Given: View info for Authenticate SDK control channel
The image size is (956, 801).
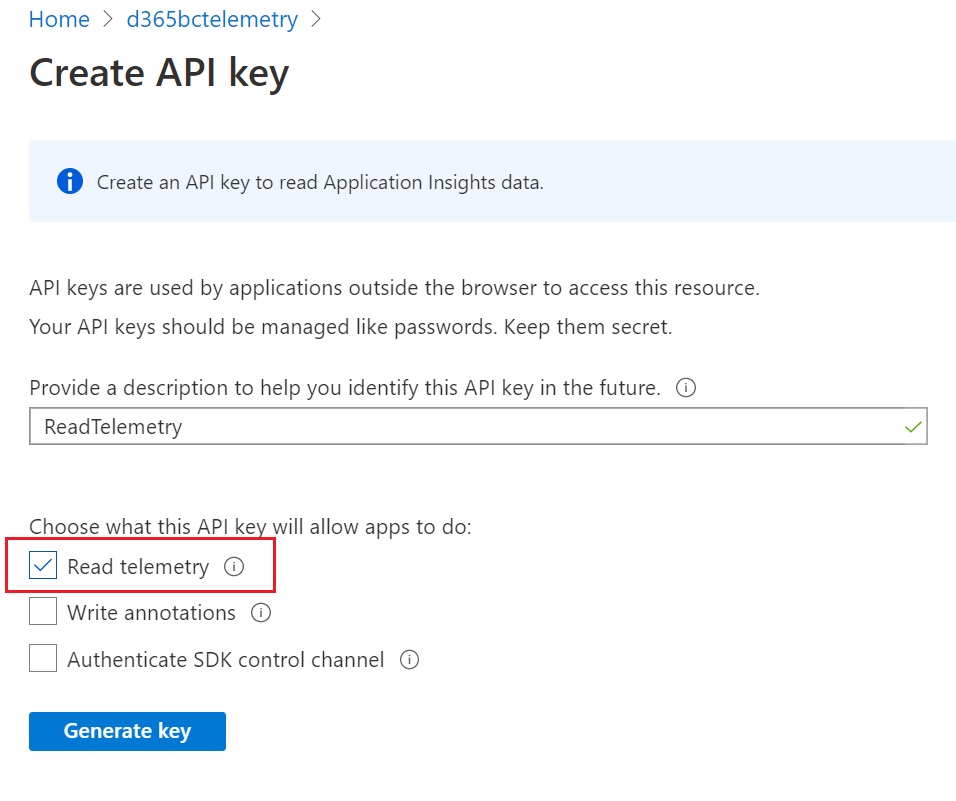Looking at the screenshot, I should pyautogui.click(x=409, y=660).
